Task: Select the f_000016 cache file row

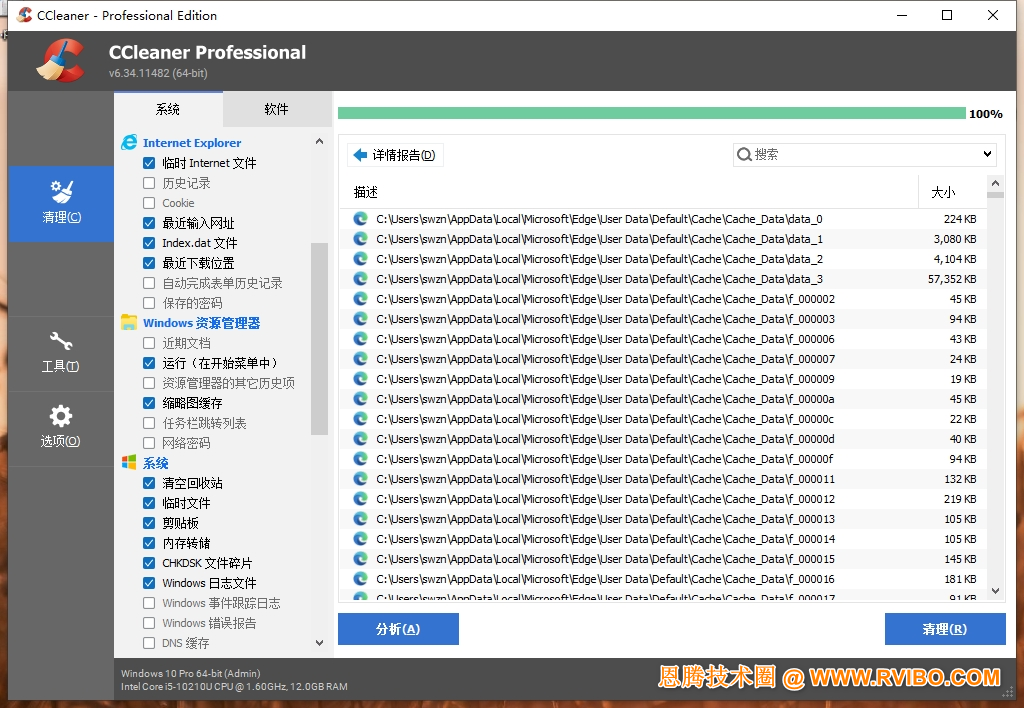Action: point(664,579)
